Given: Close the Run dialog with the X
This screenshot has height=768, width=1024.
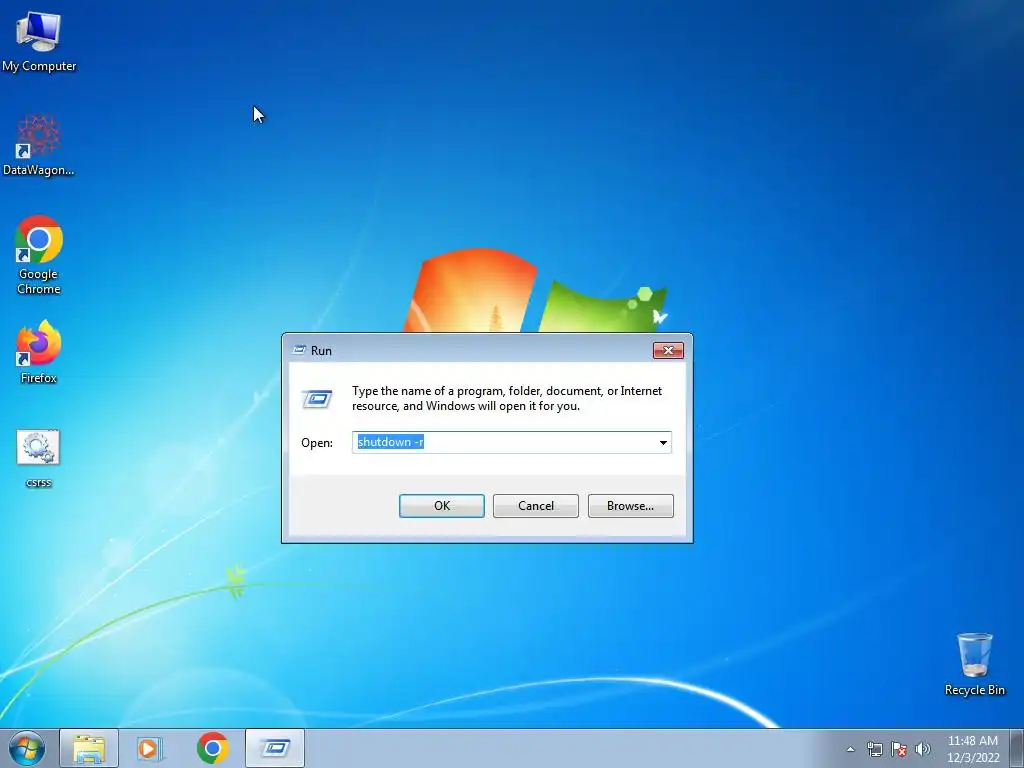Looking at the screenshot, I should pyautogui.click(x=668, y=350).
